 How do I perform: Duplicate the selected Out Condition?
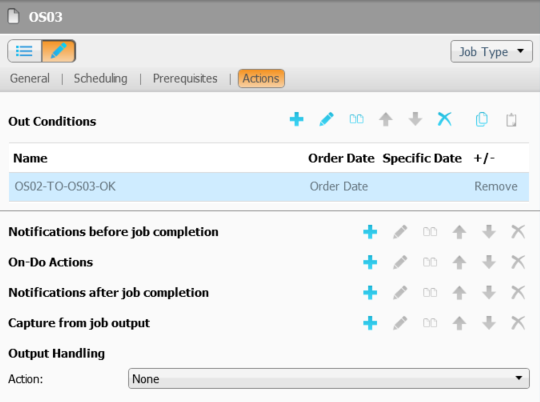click(356, 119)
